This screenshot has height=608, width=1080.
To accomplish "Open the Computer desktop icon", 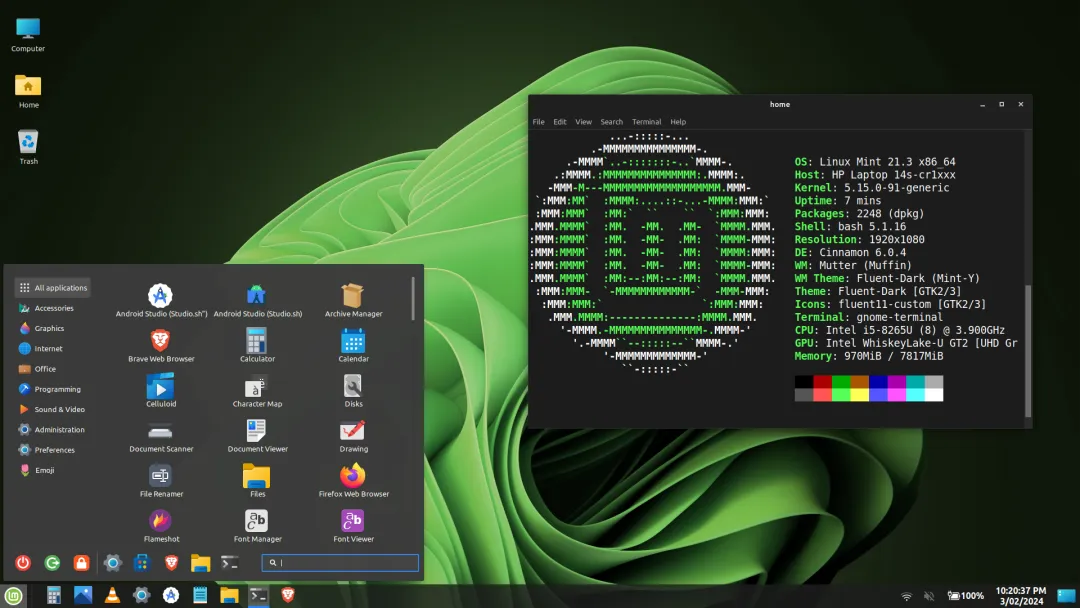I will click(28, 35).
